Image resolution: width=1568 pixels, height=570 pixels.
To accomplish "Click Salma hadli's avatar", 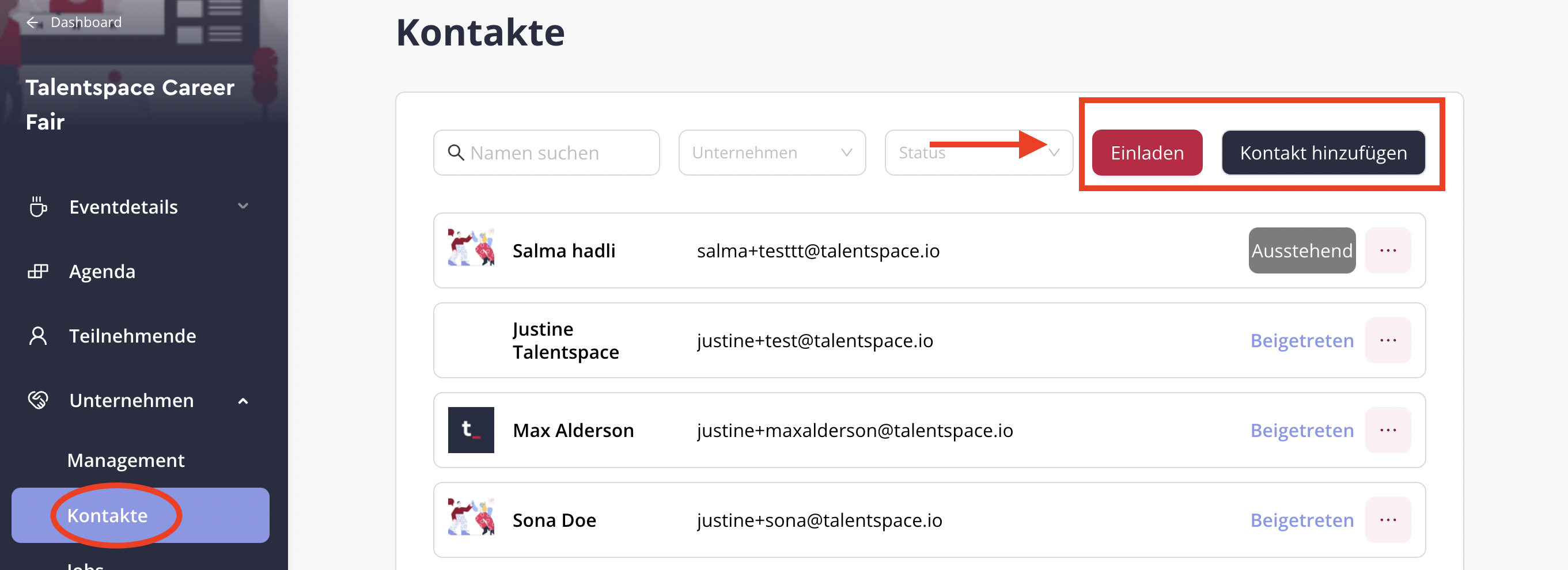I will pyautogui.click(x=471, y=248).
